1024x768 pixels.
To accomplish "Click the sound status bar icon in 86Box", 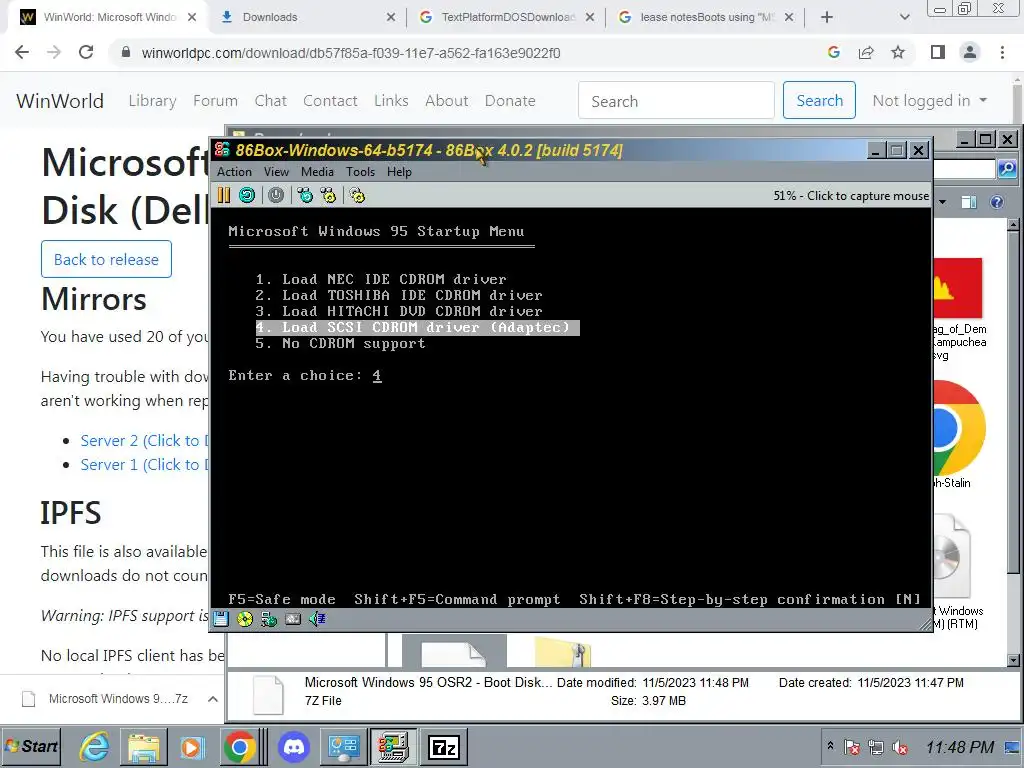I will (x=317, y=618).
